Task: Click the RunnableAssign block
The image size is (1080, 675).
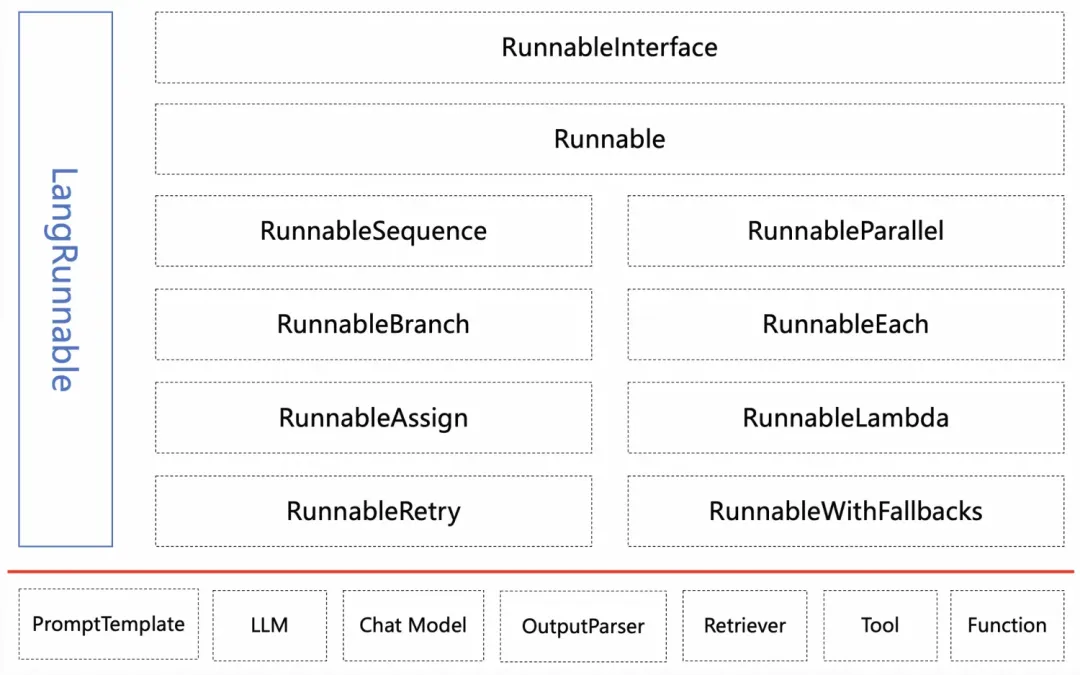Action: click(373, 417)
